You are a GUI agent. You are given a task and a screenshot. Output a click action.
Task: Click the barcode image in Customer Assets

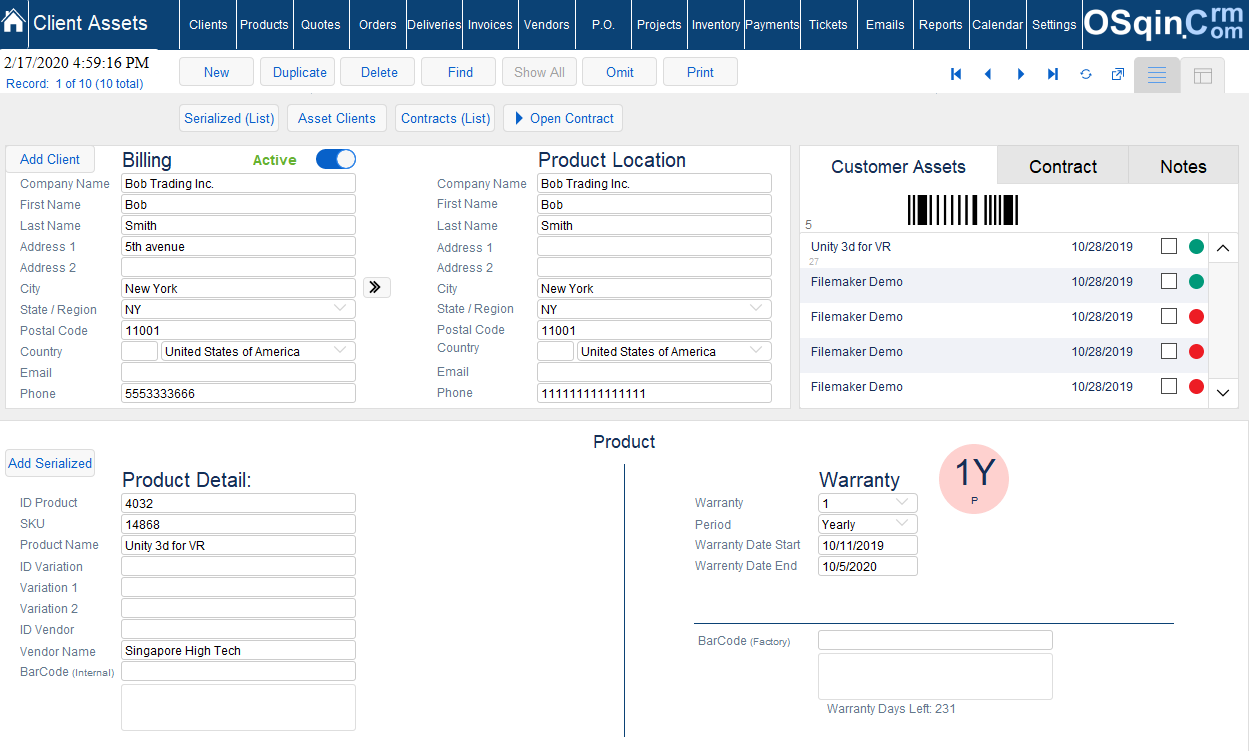tap(963, 210)
